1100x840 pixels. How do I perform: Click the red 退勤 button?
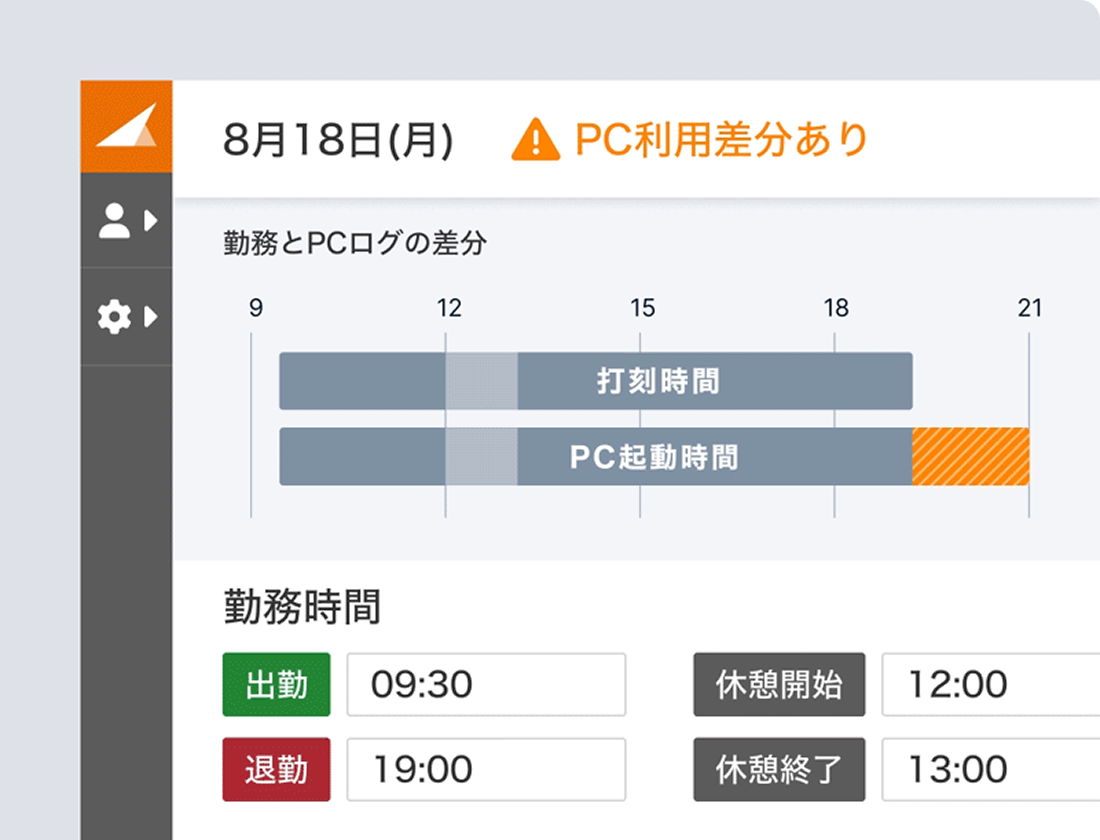276,769
